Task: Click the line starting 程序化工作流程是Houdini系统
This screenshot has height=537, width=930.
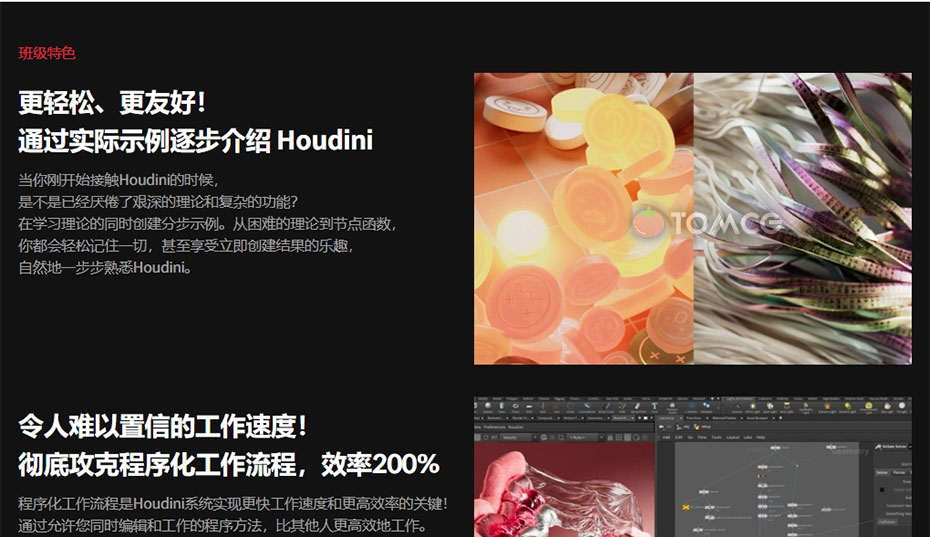Action: click(233, 504)
